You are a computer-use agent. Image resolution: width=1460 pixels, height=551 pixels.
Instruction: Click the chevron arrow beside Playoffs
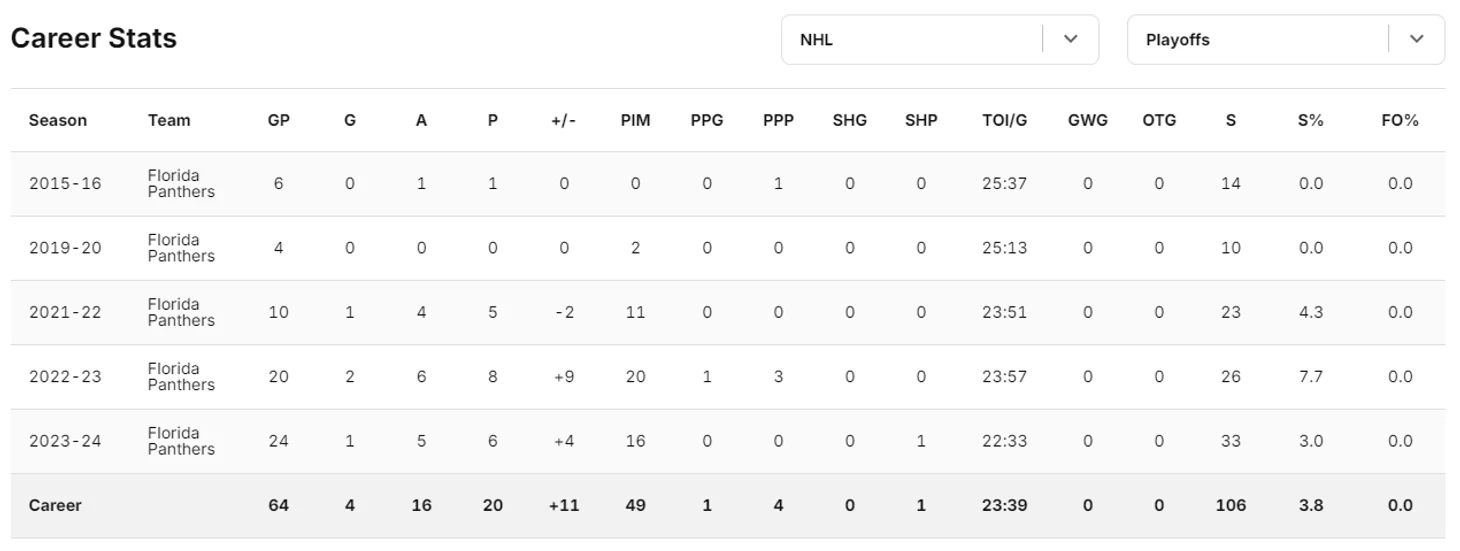(x=1417, y=40)
